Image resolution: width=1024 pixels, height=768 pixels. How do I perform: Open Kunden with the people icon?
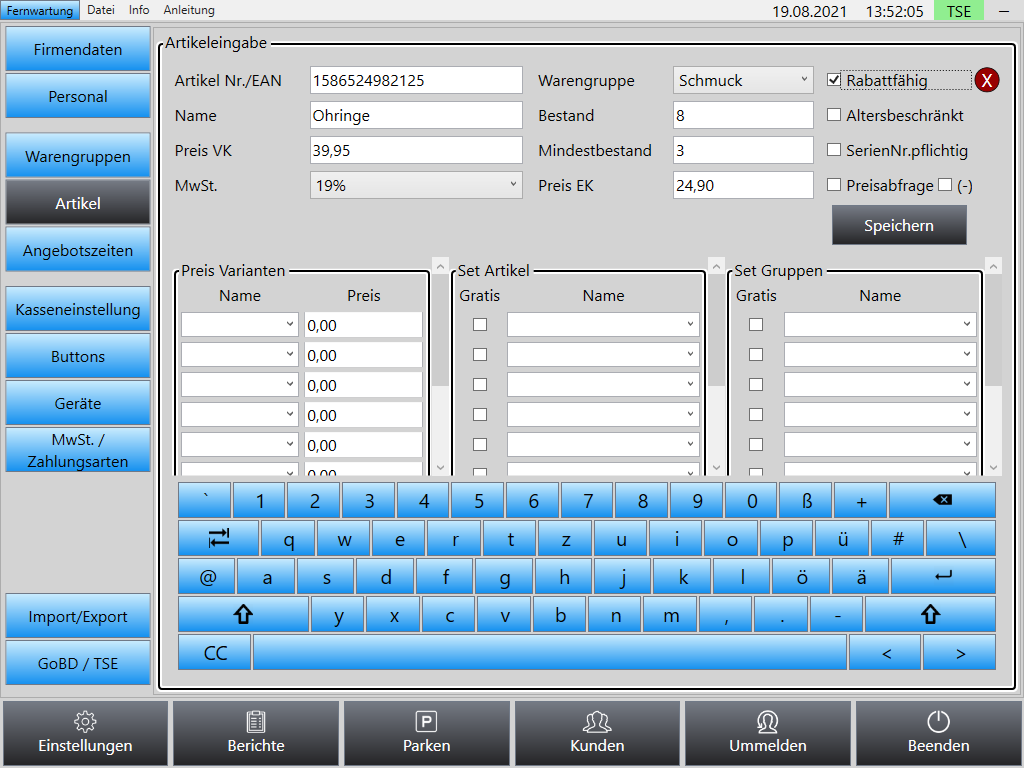point(597,733)
